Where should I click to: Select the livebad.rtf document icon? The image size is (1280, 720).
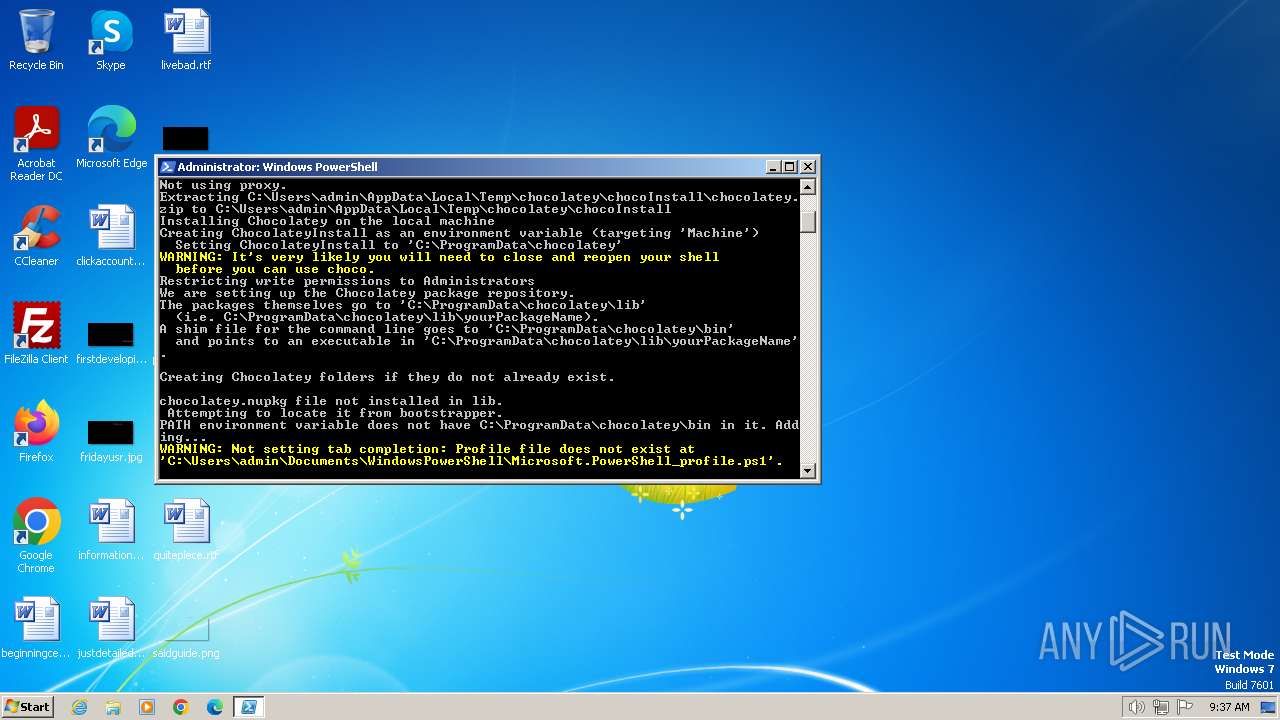186,40
